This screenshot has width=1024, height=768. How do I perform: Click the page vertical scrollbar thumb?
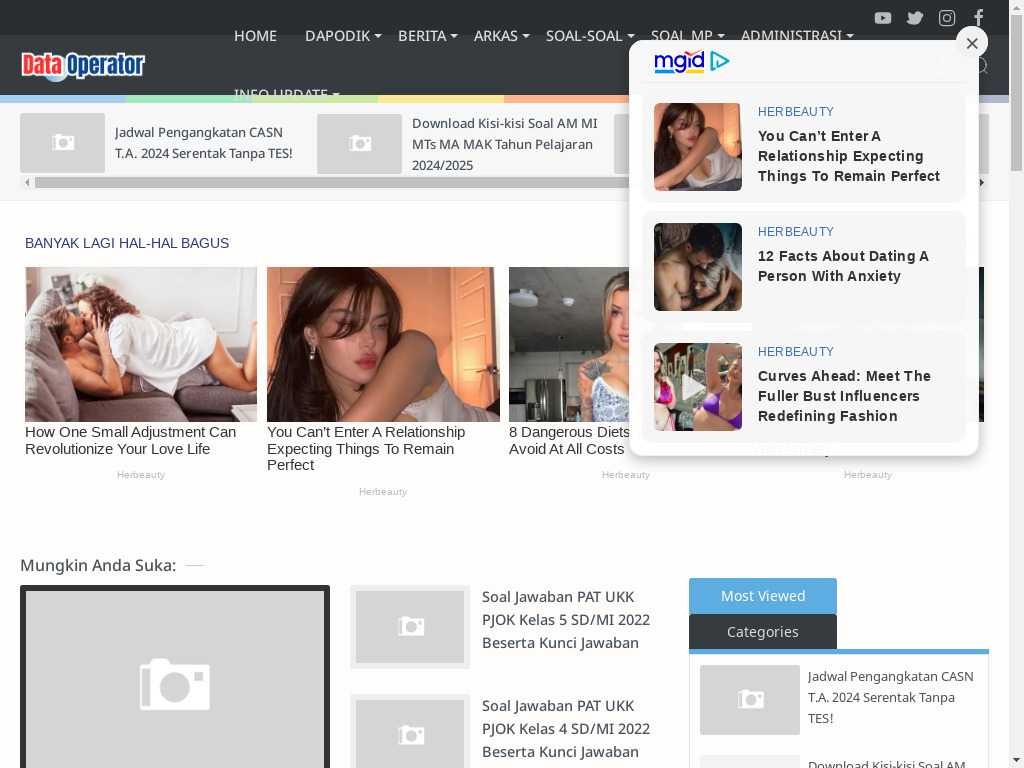click(x=1017, y=91)
